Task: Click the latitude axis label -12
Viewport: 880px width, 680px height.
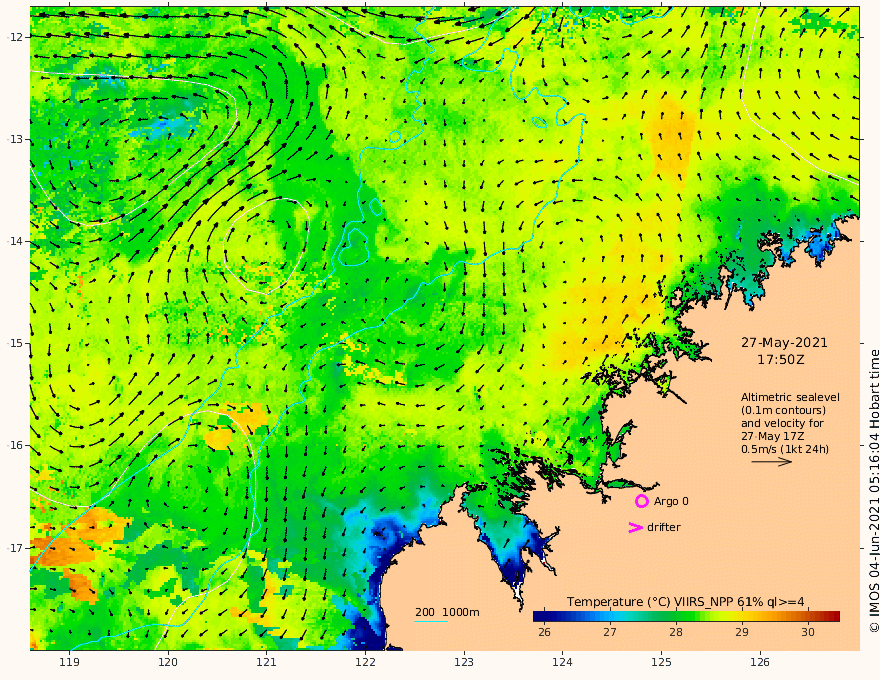Action: tap(15, 37)
